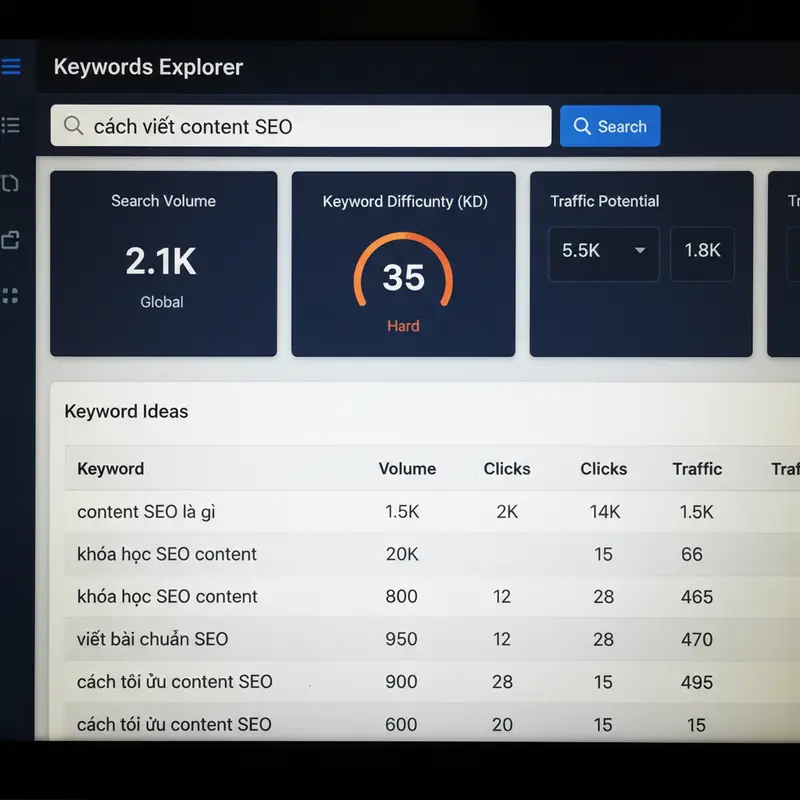Viewport: 800px width, 800px height.
Task: Select the list icon in the sidebar
Action: pos(11,124)
